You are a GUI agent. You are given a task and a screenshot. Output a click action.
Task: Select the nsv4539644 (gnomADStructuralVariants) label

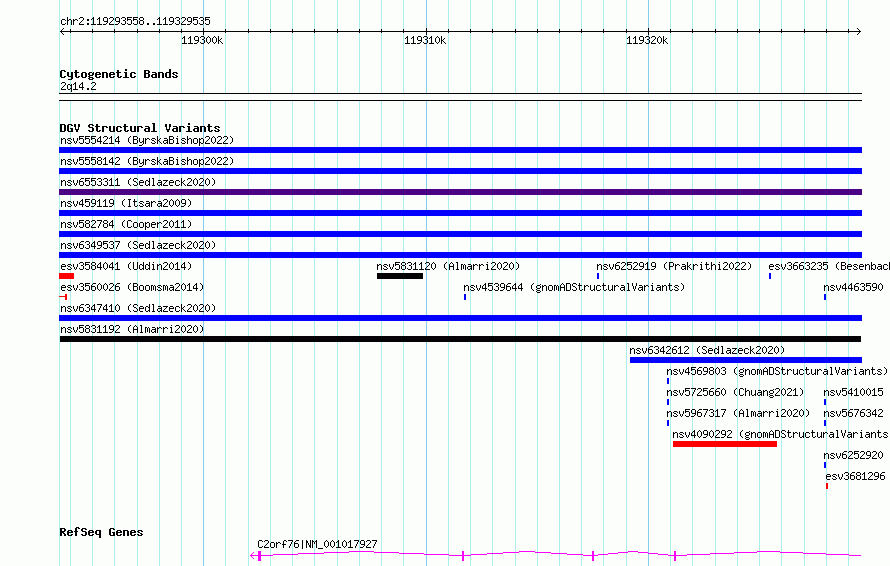click(574, 287)
